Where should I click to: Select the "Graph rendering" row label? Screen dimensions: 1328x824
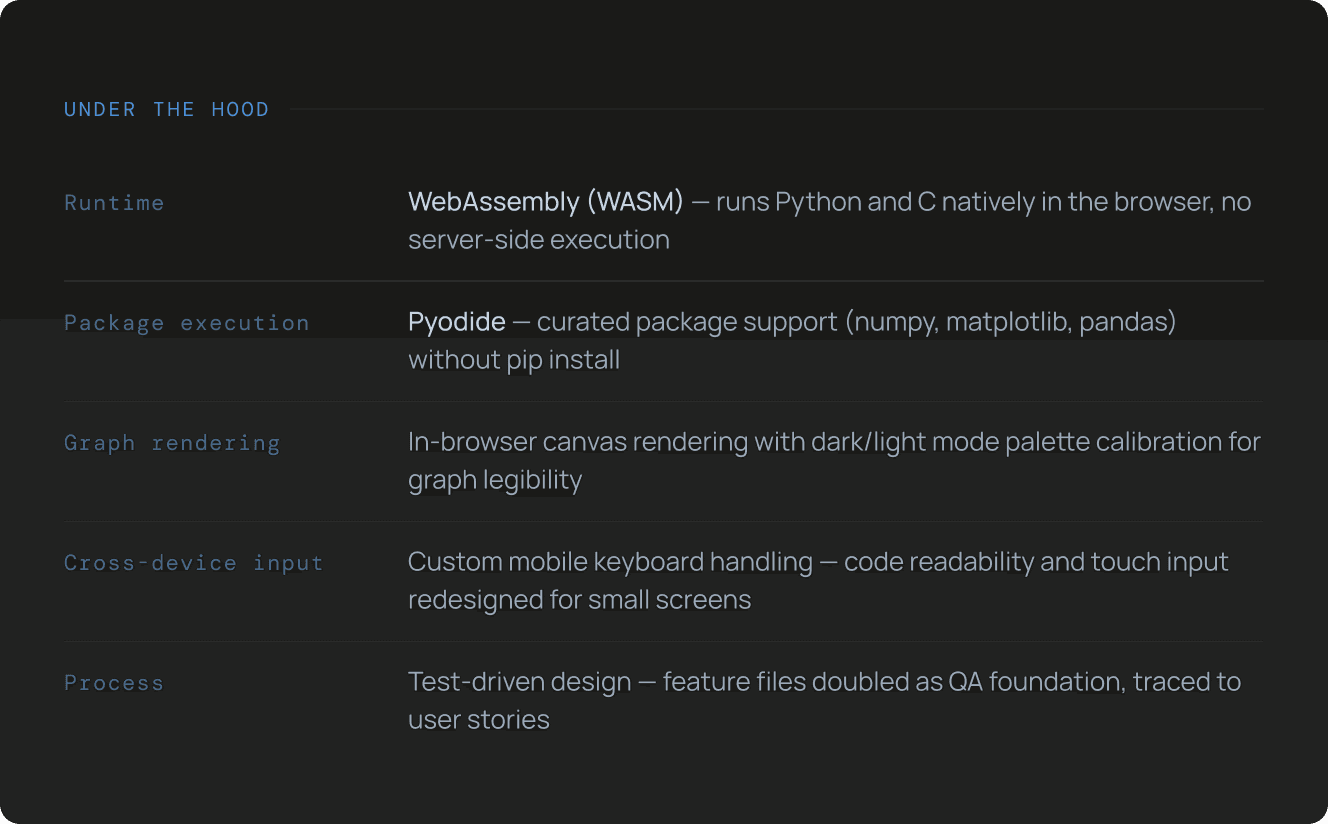[171, 443]
